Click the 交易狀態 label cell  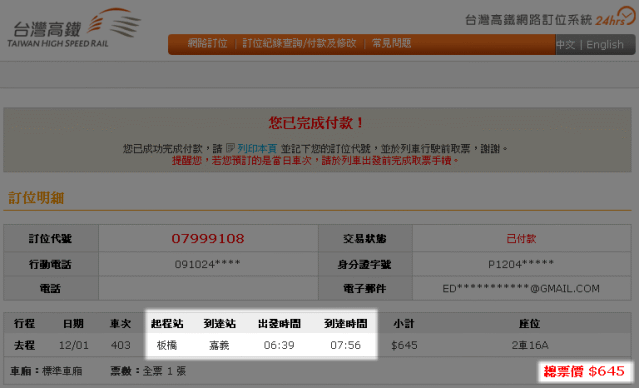pyautogui.click(x=365, y=238)
